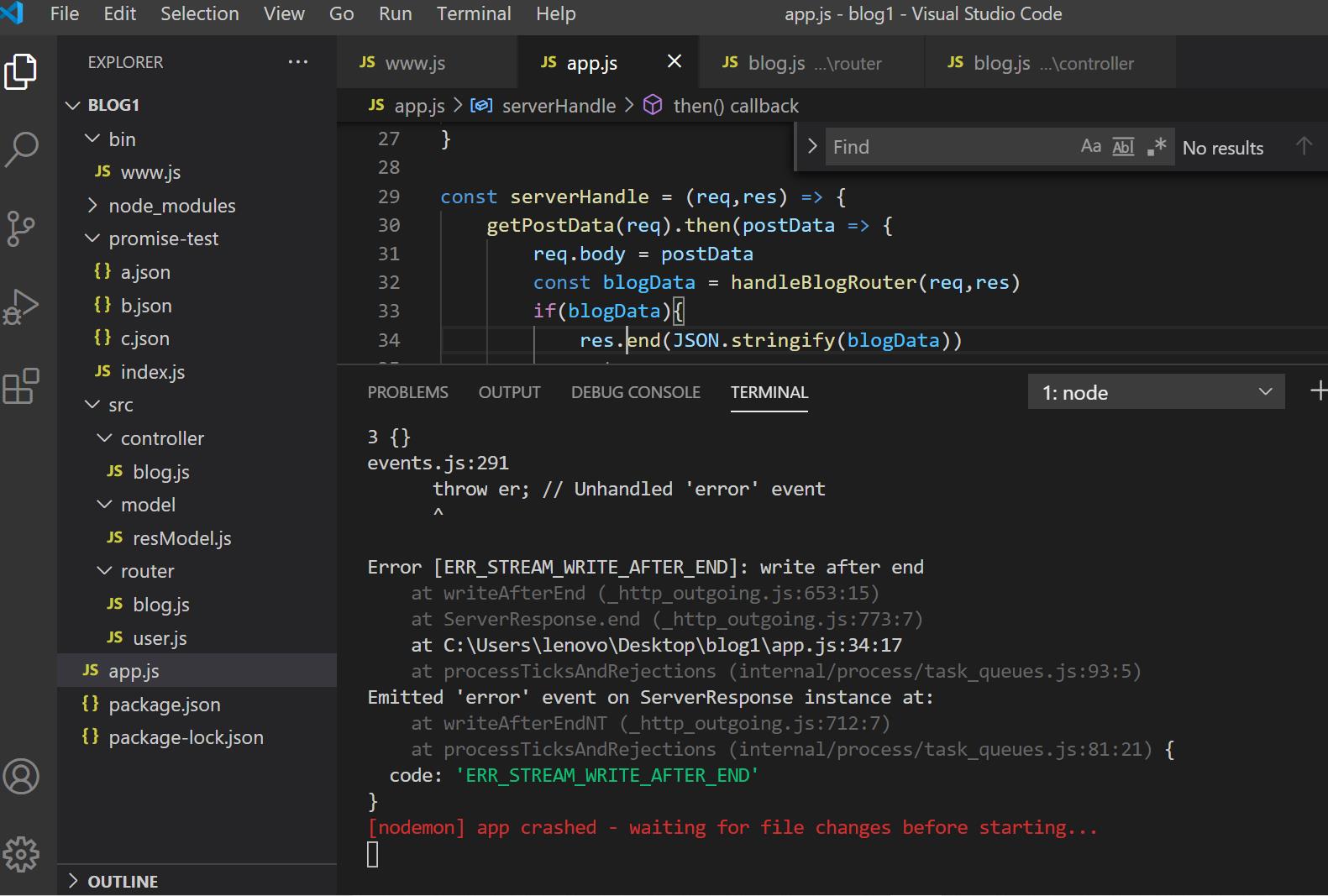The image size is (1328, 896).
Task: Go to previous match arrow in Find widget
Action: click(x=1304, y=146)
